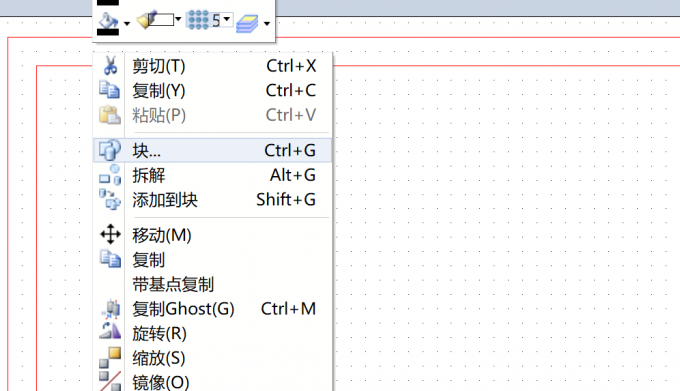
Task: Click the paint bucket fill color tool
Action: (x=108, y=20)
